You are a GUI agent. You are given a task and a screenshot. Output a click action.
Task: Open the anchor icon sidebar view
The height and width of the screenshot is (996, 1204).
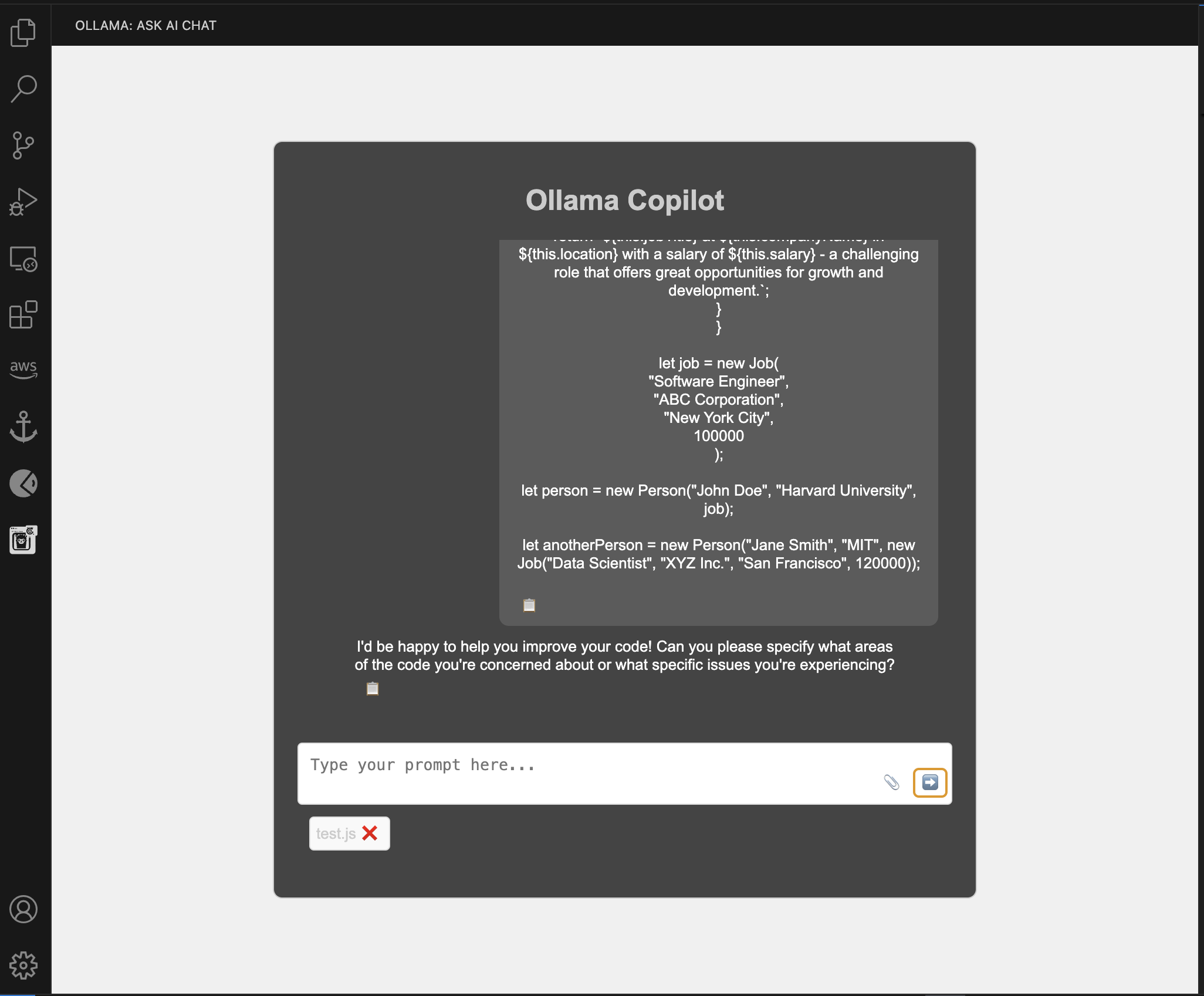(23, 426)
